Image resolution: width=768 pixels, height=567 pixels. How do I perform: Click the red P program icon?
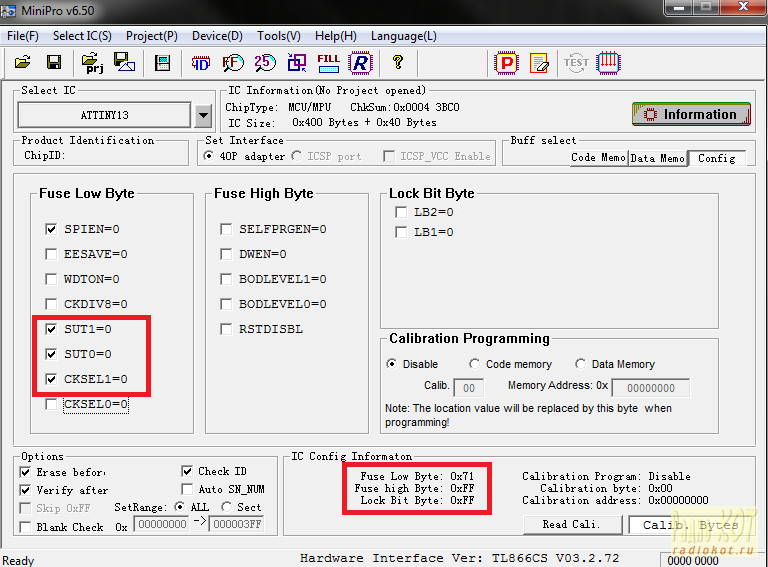[x=506, y=63]
